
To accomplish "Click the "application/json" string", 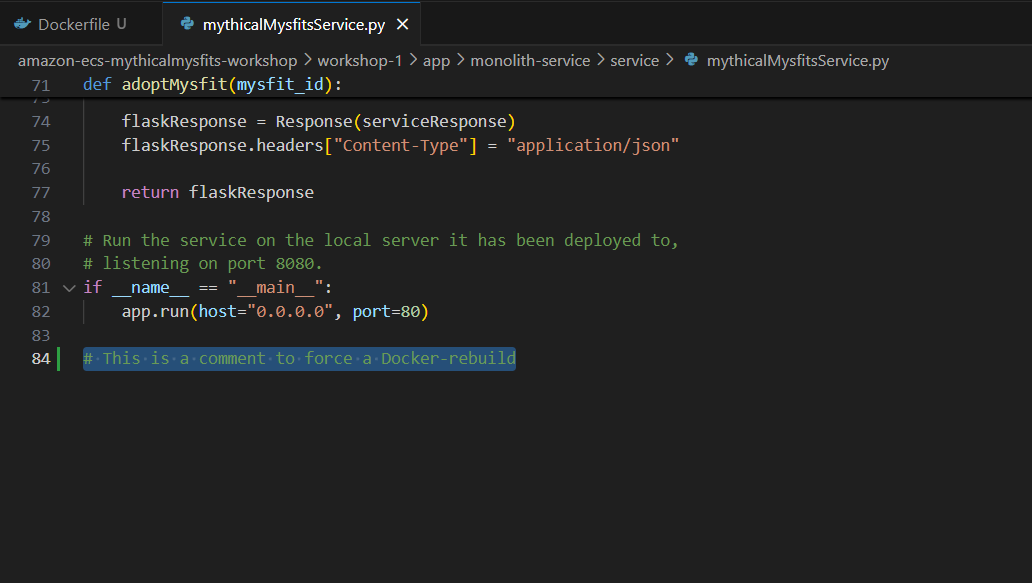I will pos(592,145).
